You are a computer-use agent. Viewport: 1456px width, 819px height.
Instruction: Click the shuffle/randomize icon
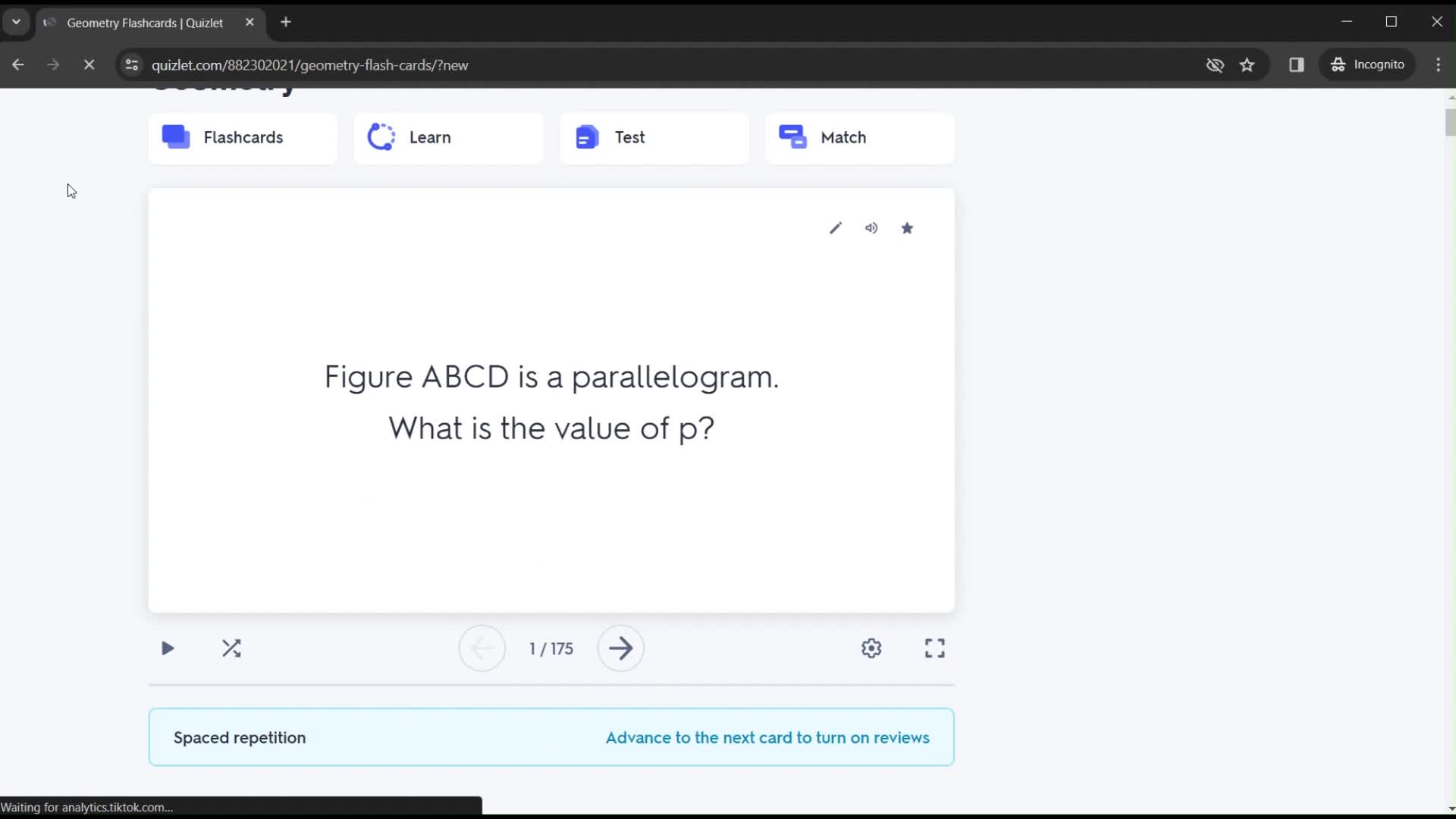231,648
